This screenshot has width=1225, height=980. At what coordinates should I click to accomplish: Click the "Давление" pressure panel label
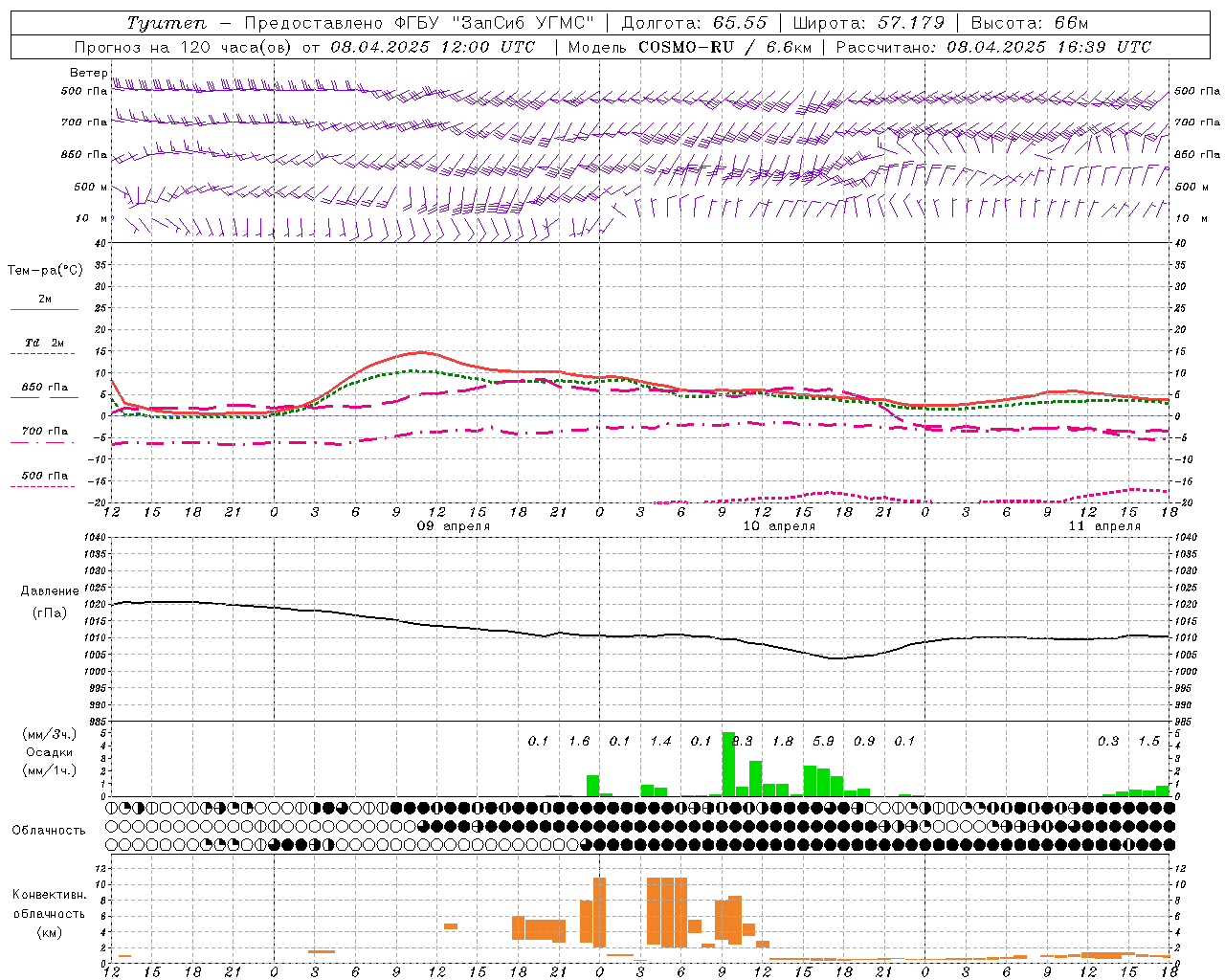50,591
